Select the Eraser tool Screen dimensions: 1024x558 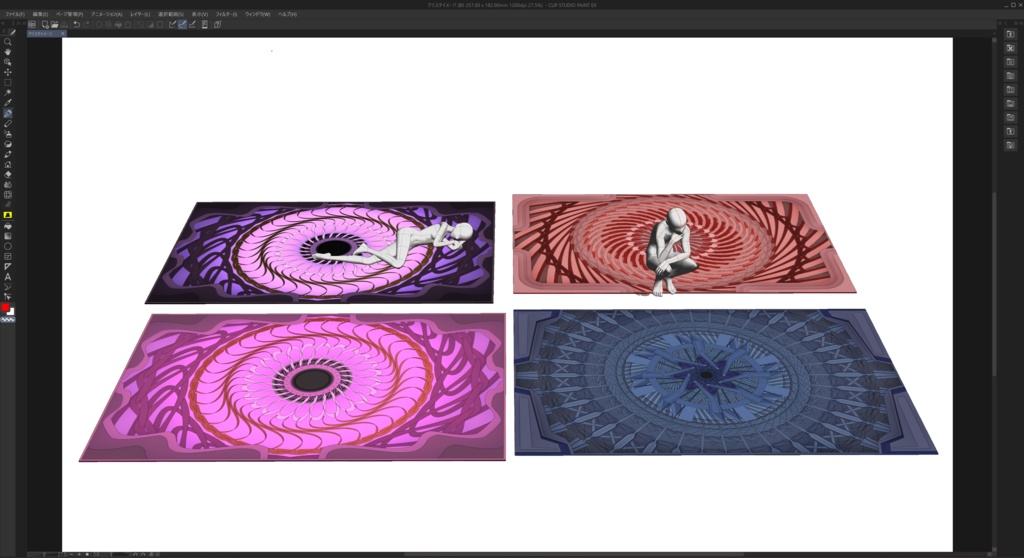point(8,174)
